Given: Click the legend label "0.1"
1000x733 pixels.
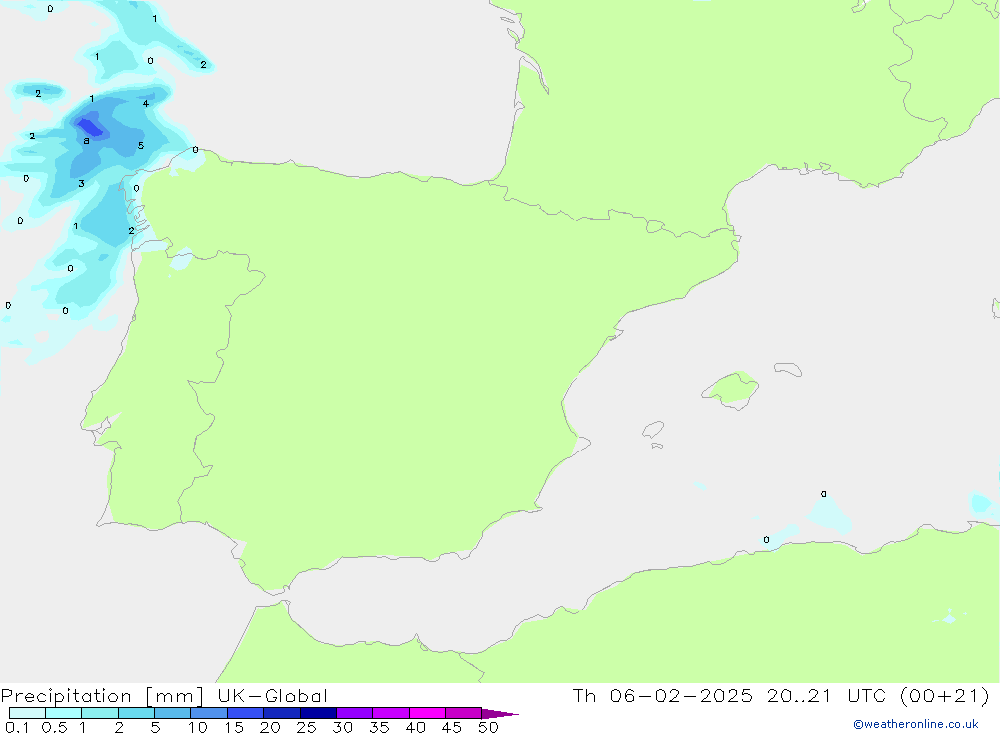Looking at the screenshot, I should (x=17, y=727).
